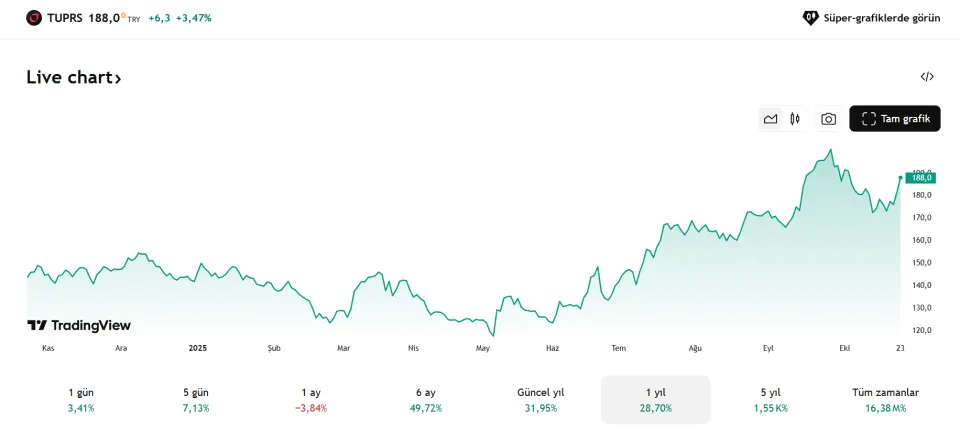Click the green 188,0 price label
The height and width of the screenshot is (430, 960).
pyautogui.click(x=921, y=178)
